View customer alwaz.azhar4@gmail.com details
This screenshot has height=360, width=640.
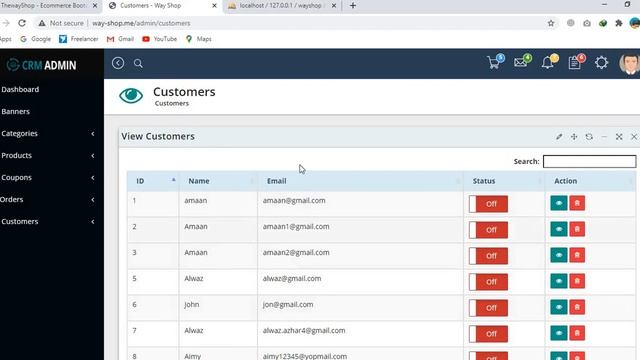[559, 333]
